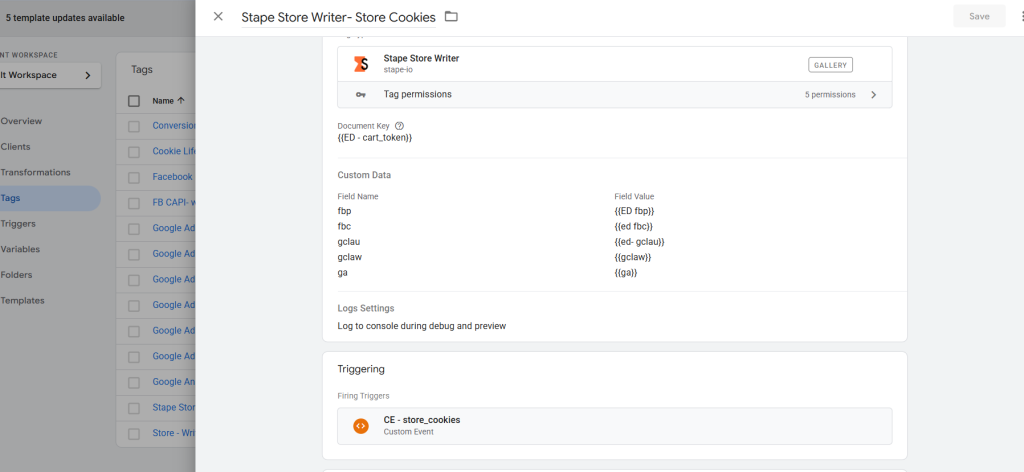Open Templates in the sidebar
The height and width of the screenshot is (472, 1024).
pos(22,300)
